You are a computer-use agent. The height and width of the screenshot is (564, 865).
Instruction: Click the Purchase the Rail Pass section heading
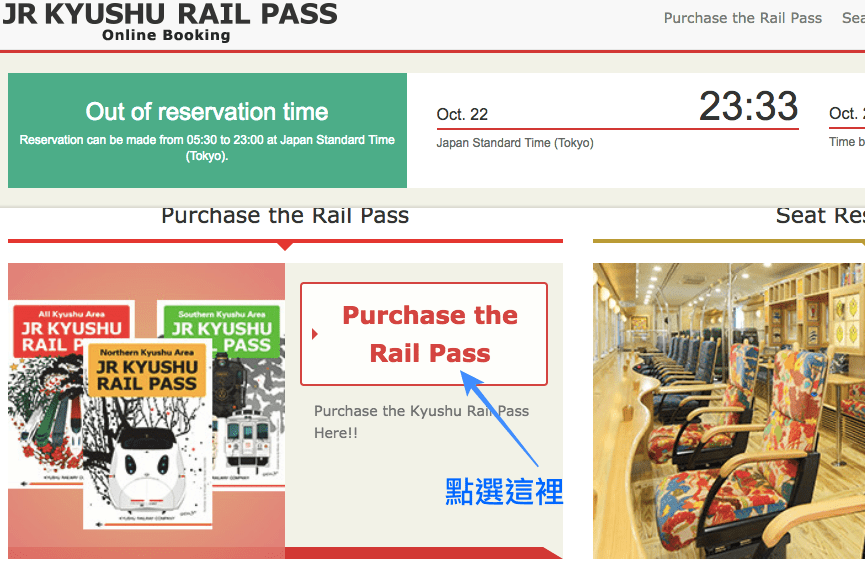click(285, 215)
